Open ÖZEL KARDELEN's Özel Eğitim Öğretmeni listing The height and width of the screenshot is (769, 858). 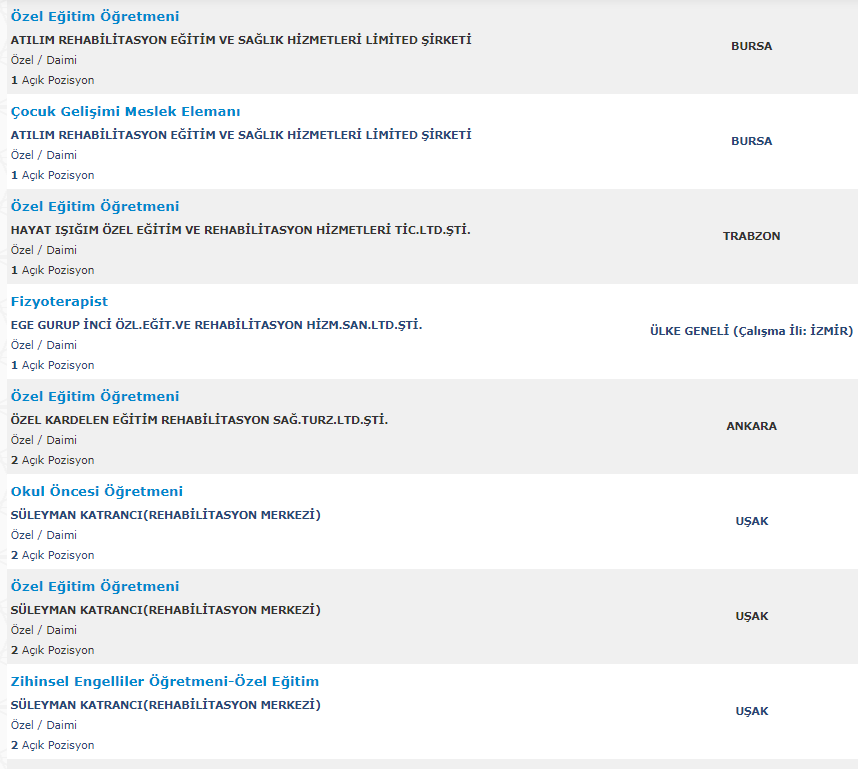click(94, 397)
